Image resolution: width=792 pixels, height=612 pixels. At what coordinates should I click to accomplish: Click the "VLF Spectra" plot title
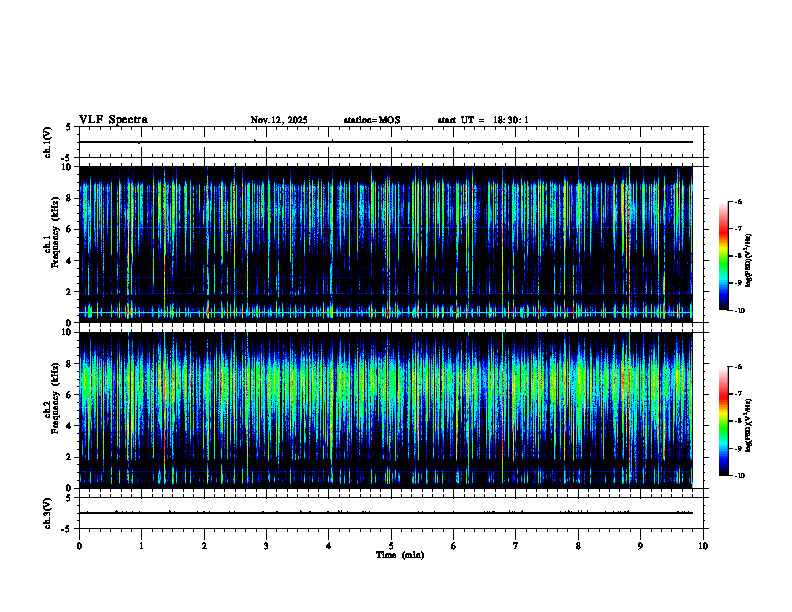(x=113, y=120)
